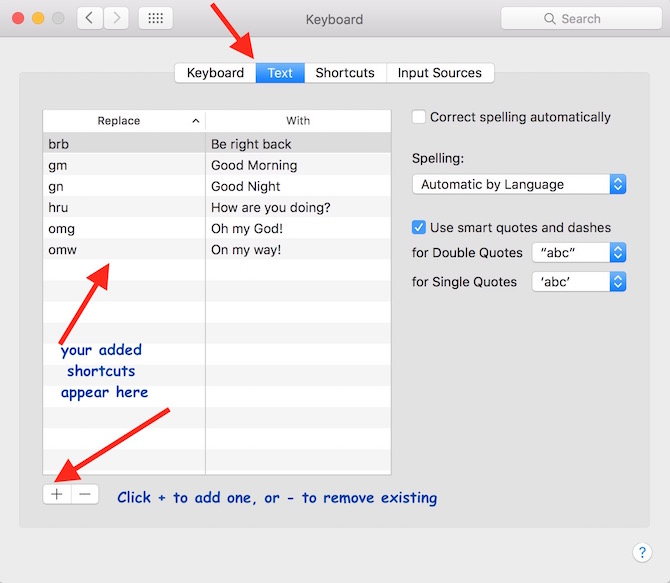The image size is (670, 583).
Task: Click the With column header
Action: 298,121
